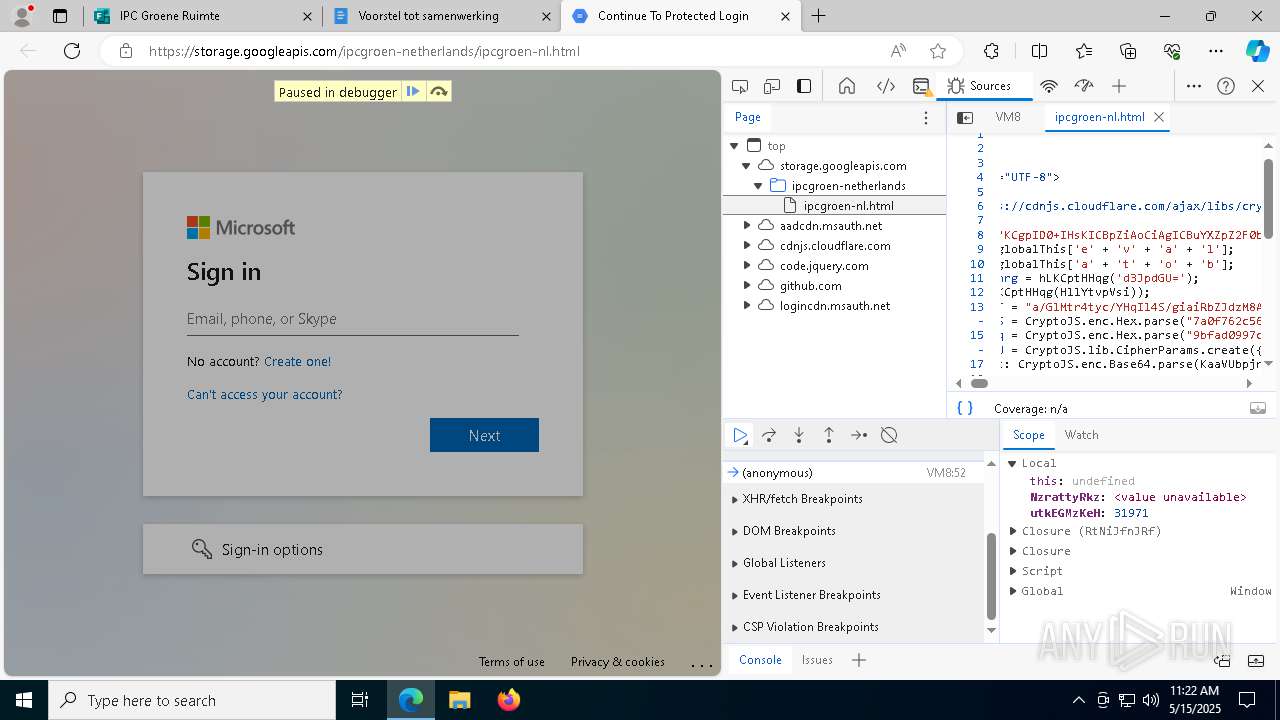
Task: Click the Email, phone, or Skype field
Action: 352,319
